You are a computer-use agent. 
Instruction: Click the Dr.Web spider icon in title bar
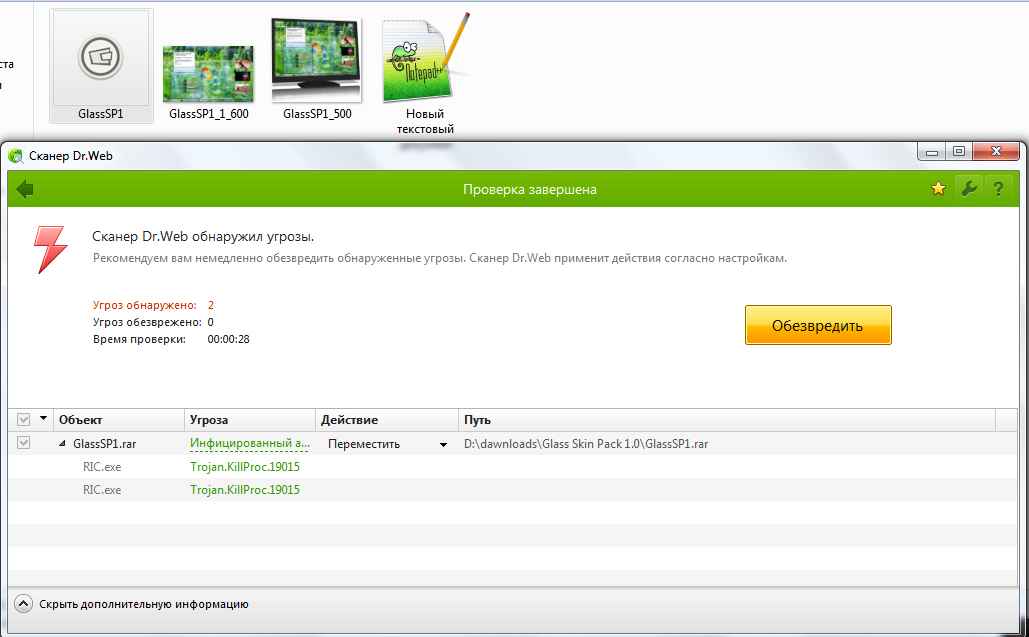[x=16, y=155]
